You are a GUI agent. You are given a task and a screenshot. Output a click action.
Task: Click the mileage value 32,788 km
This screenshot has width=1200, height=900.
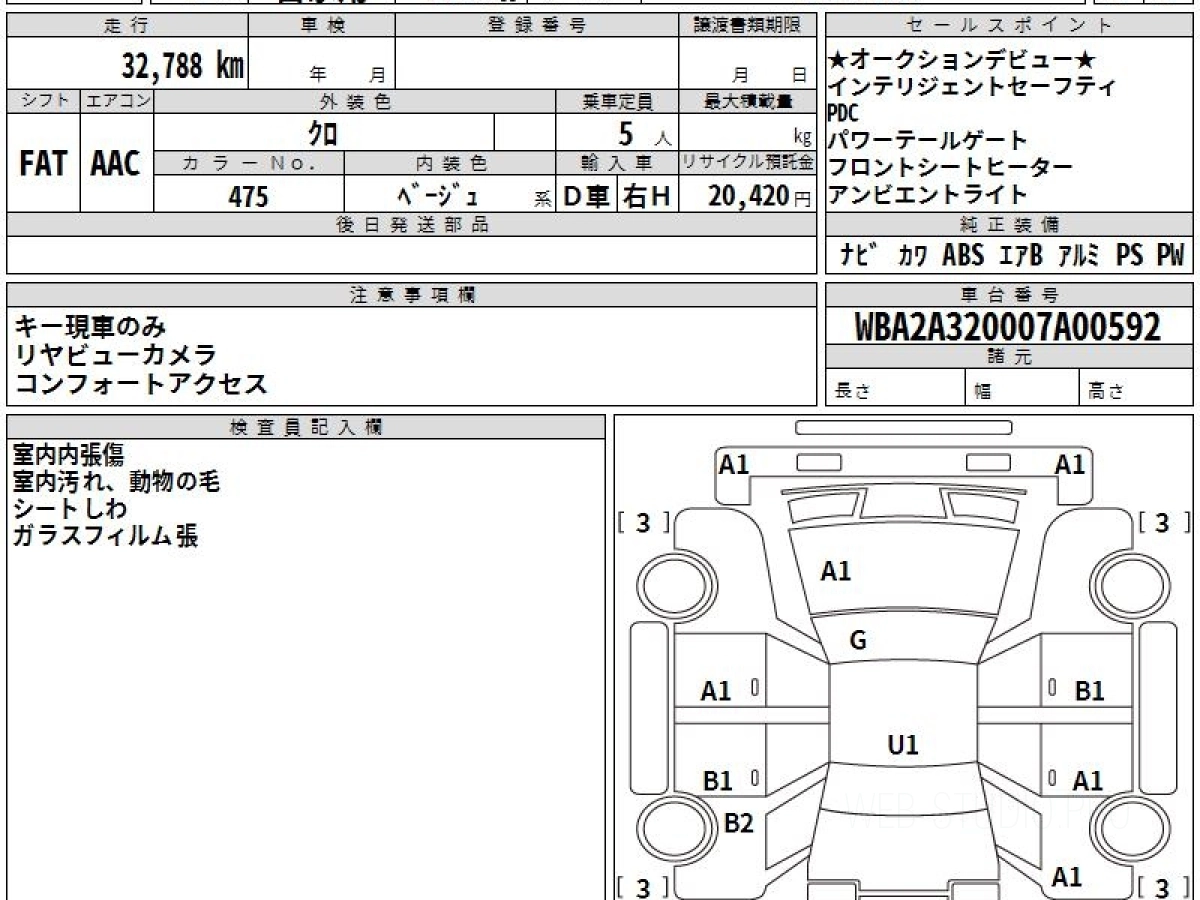click(183, 66)
